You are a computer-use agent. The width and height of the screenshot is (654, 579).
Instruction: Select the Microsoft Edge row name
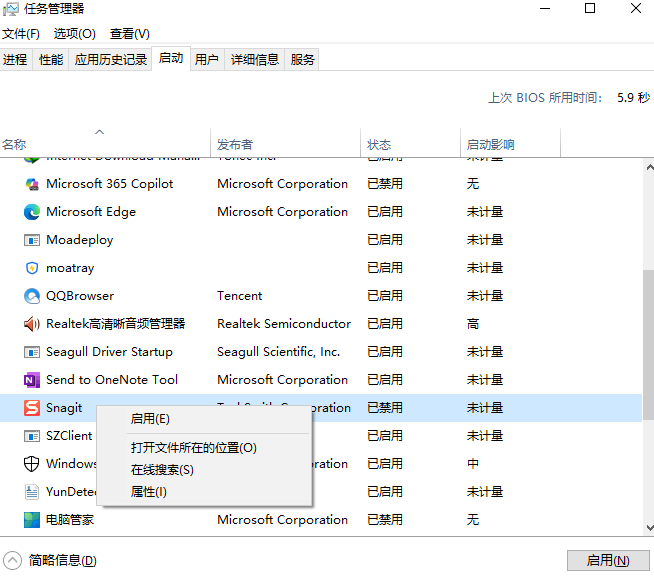pos(91,212)
